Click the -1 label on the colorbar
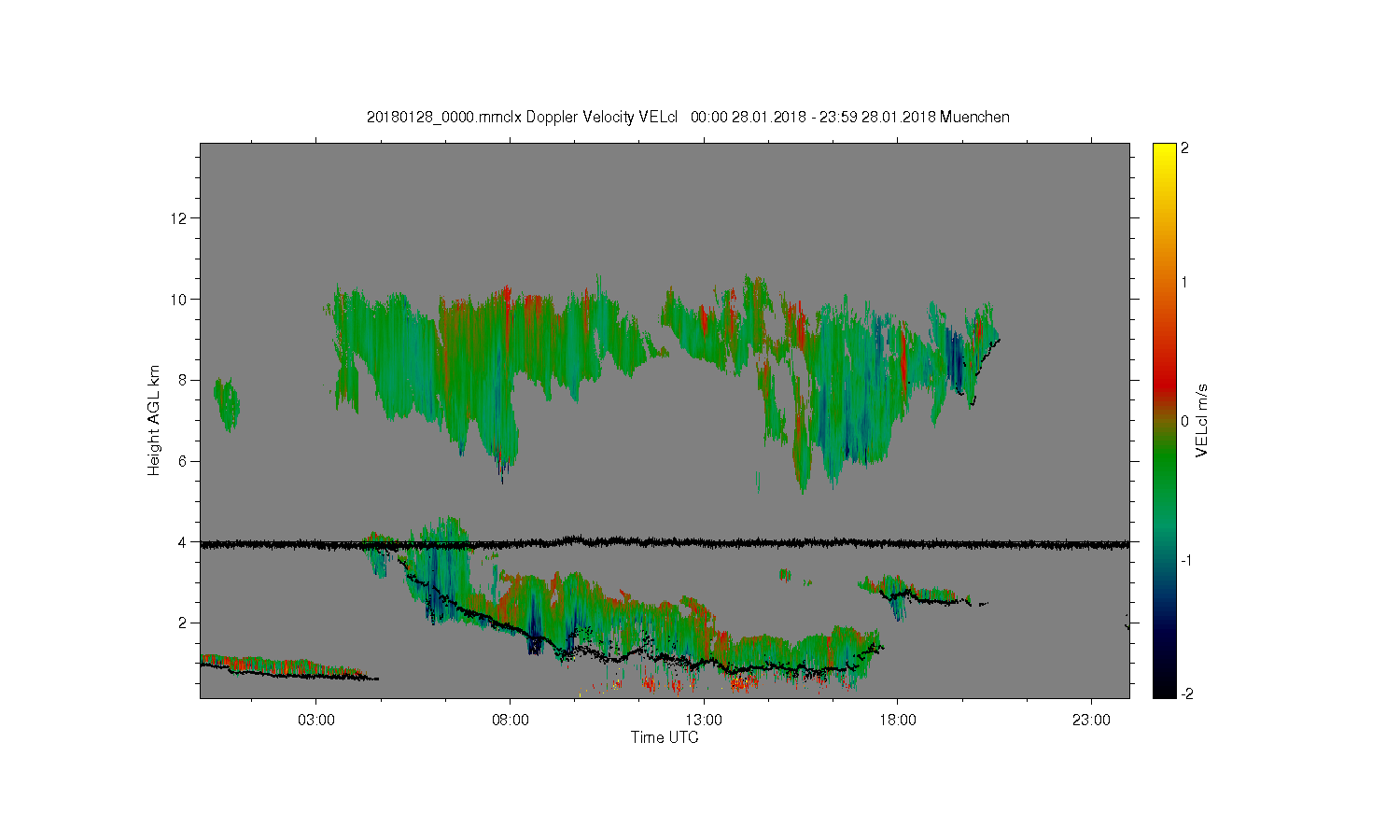The height and width of the screenshot is (840, 1400). click(x=1187, y=560)
